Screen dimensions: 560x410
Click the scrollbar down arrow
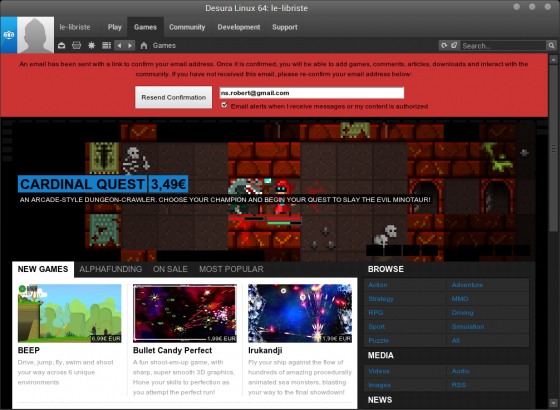(x=554, y=402)
